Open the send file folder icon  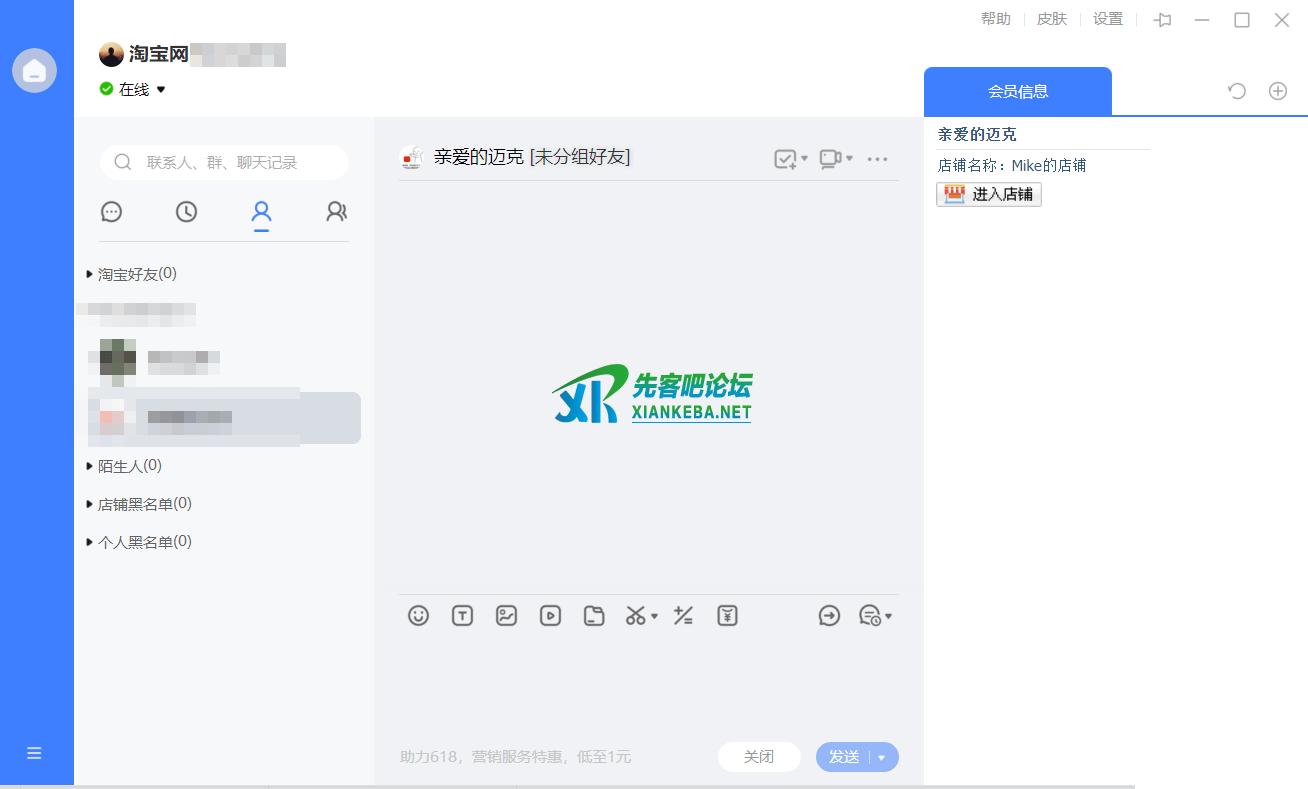coord(594,616)
